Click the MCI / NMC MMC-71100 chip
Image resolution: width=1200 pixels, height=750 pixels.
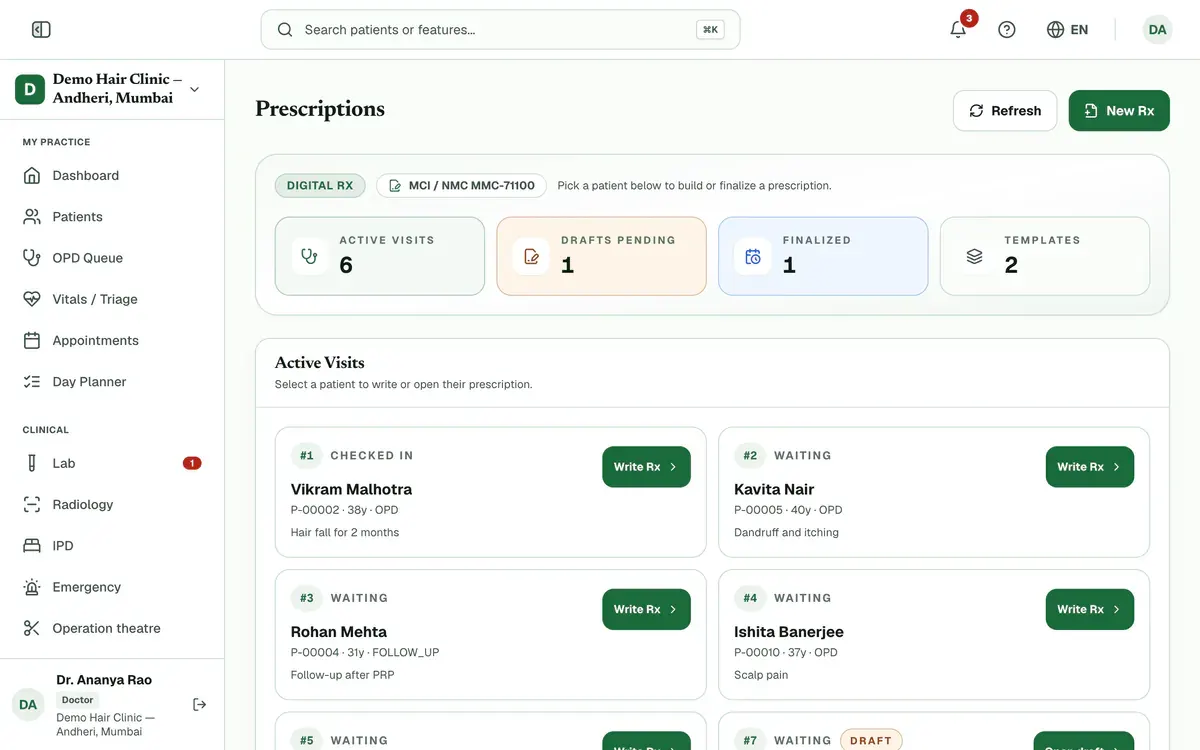[461, 186]
